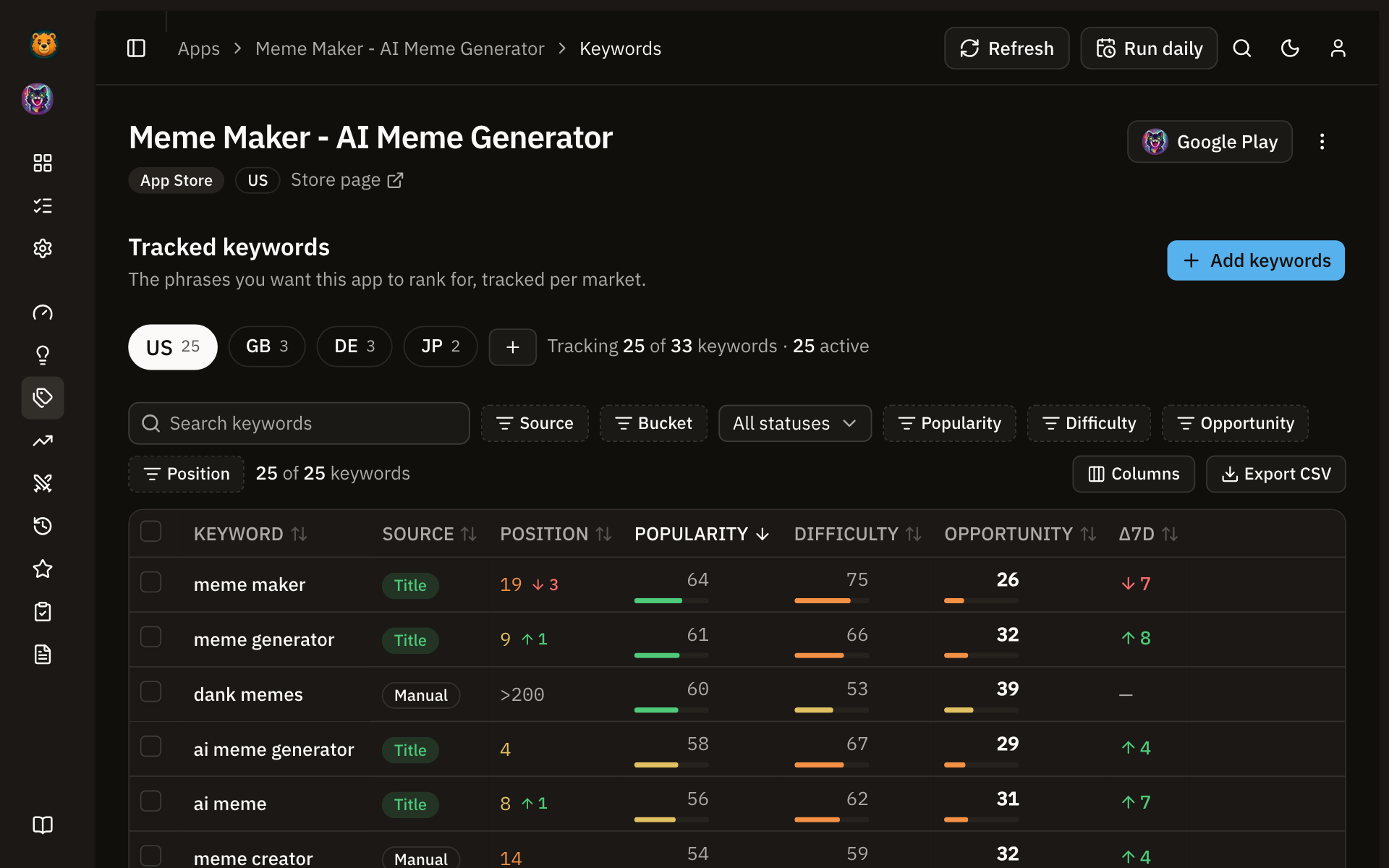This screenshot has width=1389, height=868.
Task: Open the Source filter
Action: (535, 423)
